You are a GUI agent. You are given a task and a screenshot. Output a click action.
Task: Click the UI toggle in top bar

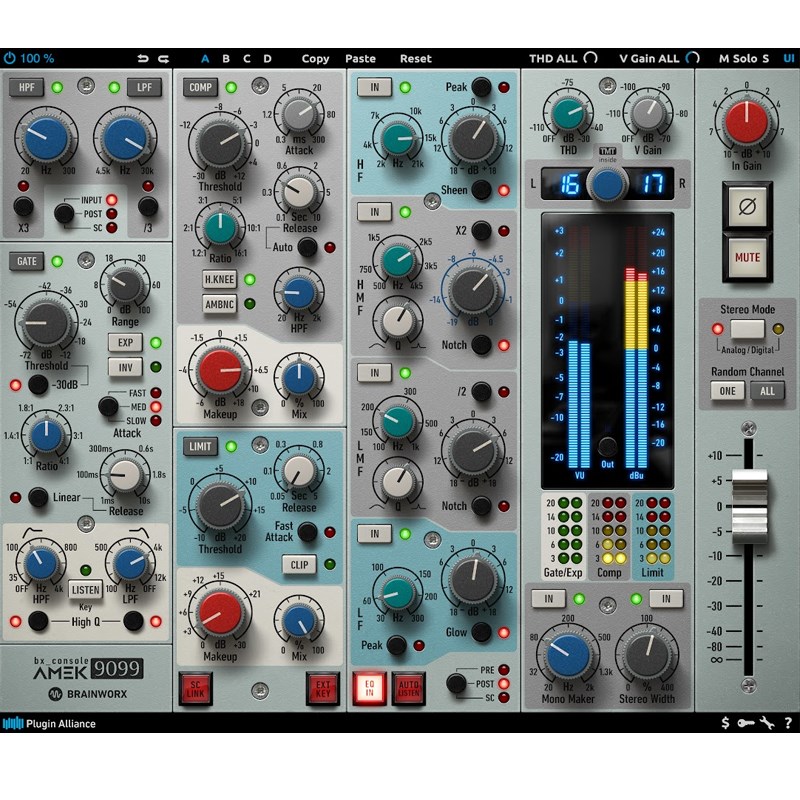click(x=789, y=58)
